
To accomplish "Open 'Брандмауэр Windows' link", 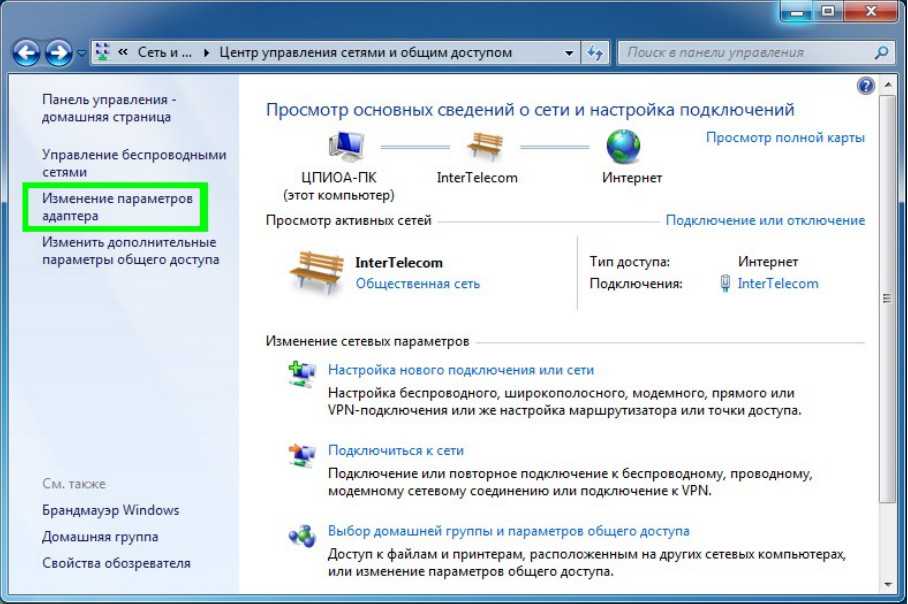I will point(111,510).
